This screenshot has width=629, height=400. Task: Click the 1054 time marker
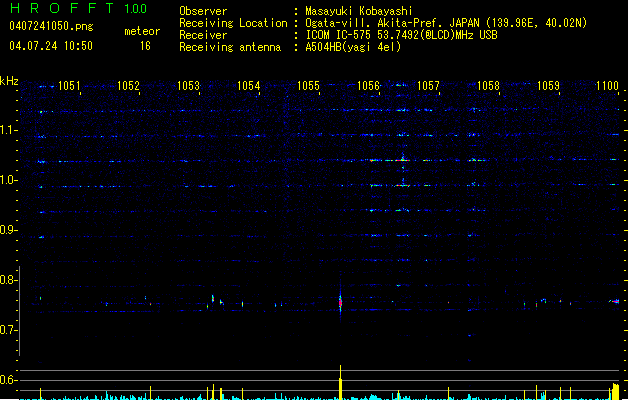[248, 85]
